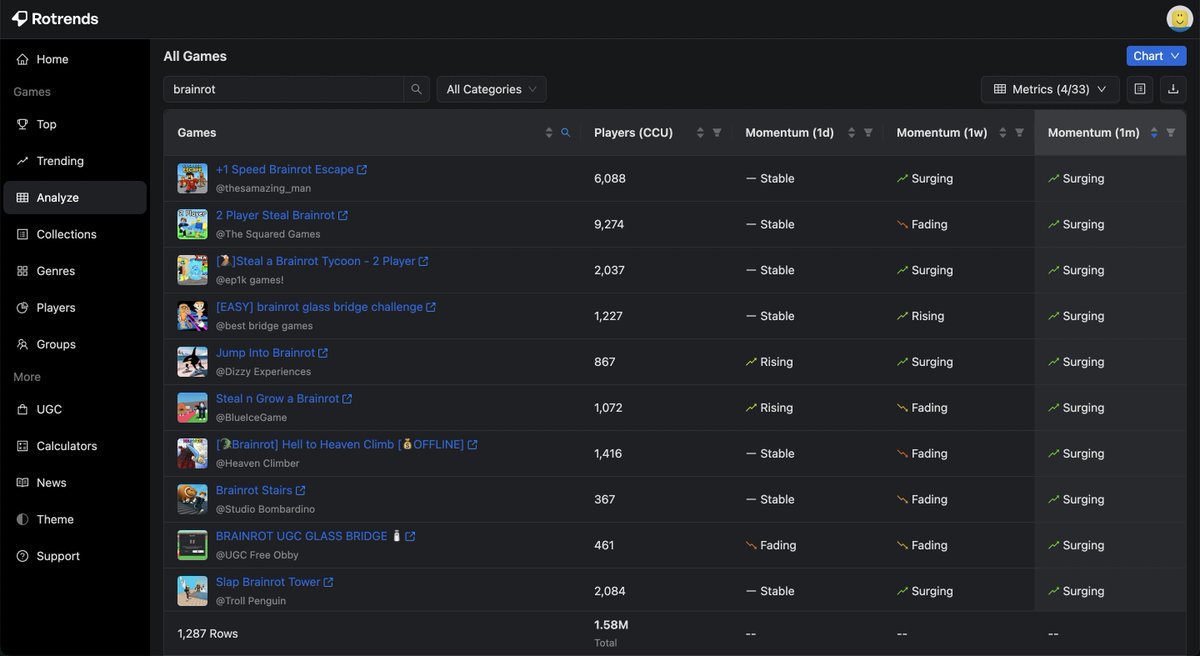Filter the Momentum (1w) column

1020,133
